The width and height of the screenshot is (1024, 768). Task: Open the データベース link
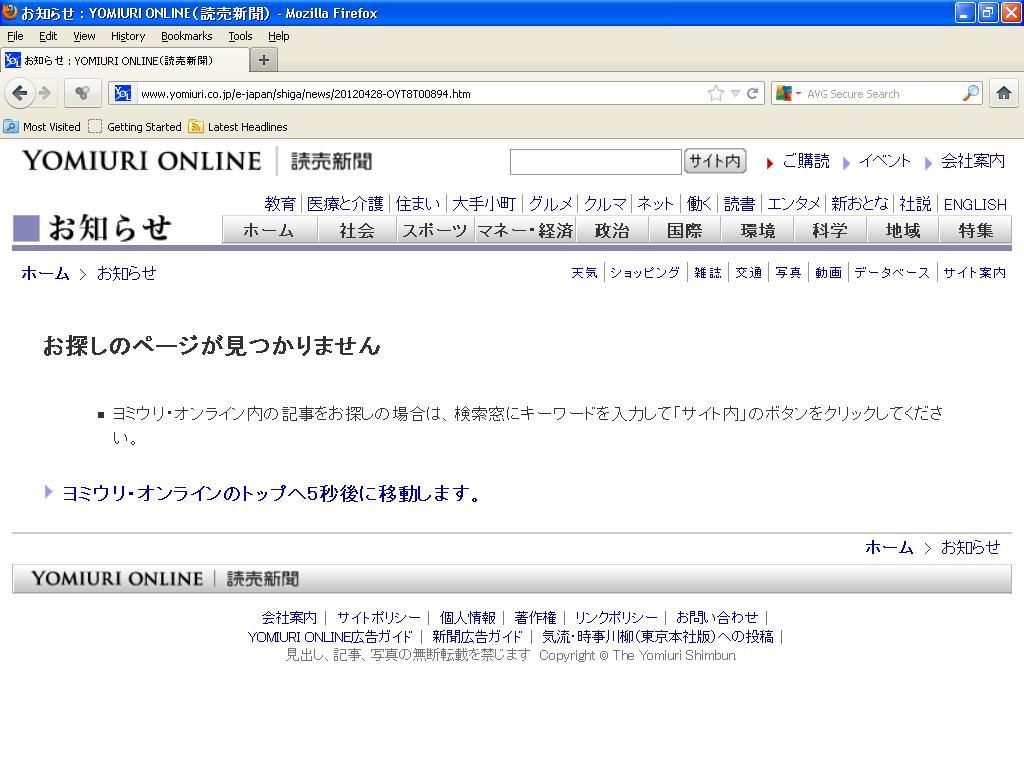pos(891,272)
